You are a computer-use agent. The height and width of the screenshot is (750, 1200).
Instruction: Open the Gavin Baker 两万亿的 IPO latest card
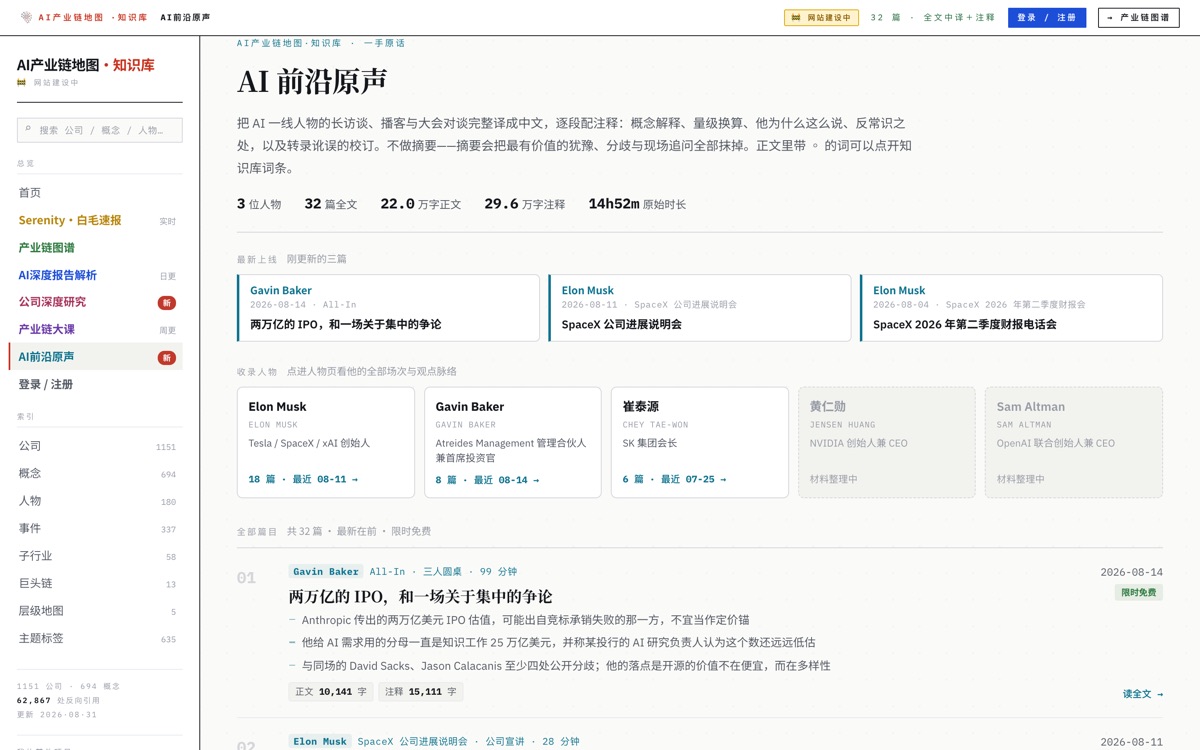388,308
